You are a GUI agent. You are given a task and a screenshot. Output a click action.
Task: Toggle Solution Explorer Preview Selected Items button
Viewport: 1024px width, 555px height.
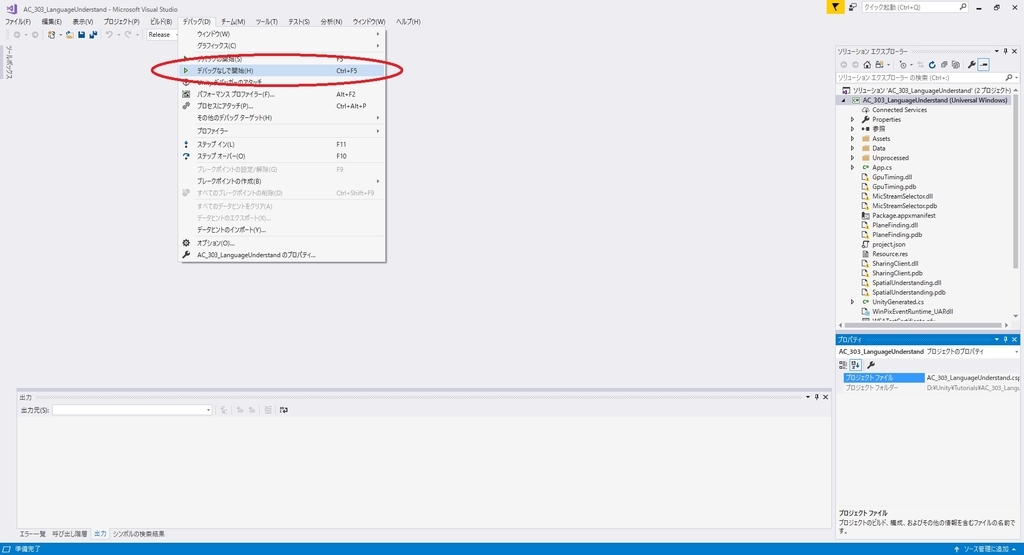984,65
